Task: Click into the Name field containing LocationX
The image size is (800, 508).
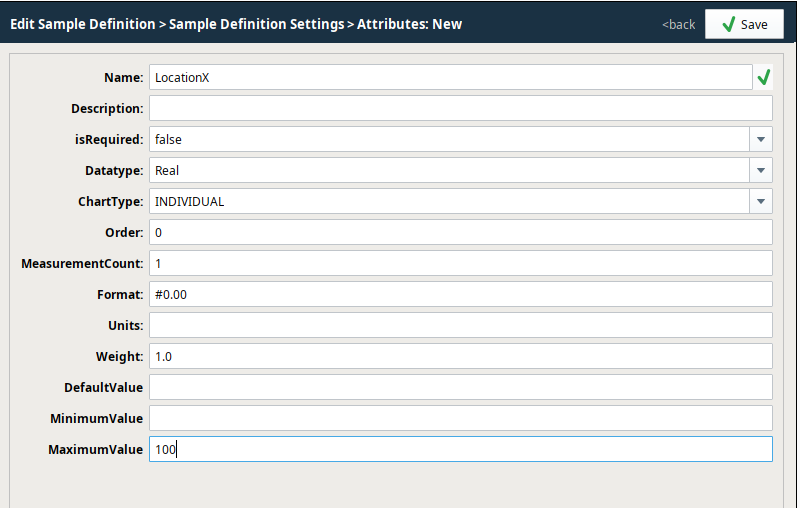Action: [x=449, y=78]
